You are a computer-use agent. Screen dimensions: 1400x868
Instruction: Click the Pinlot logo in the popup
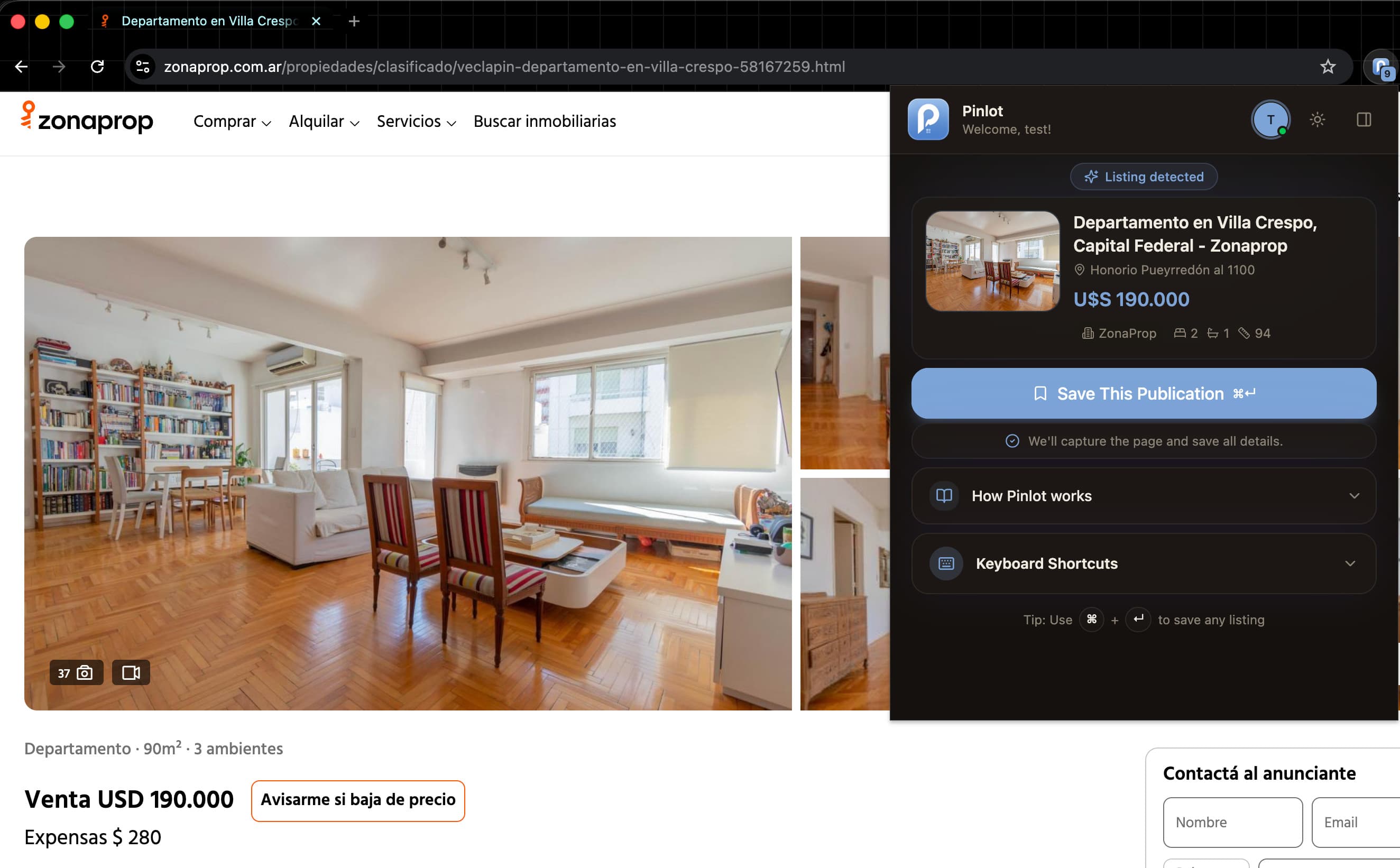coord(928,119)
